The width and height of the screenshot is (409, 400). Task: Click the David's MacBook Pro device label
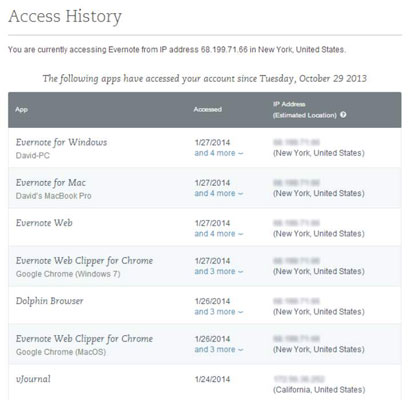click(x=53, y=196)
